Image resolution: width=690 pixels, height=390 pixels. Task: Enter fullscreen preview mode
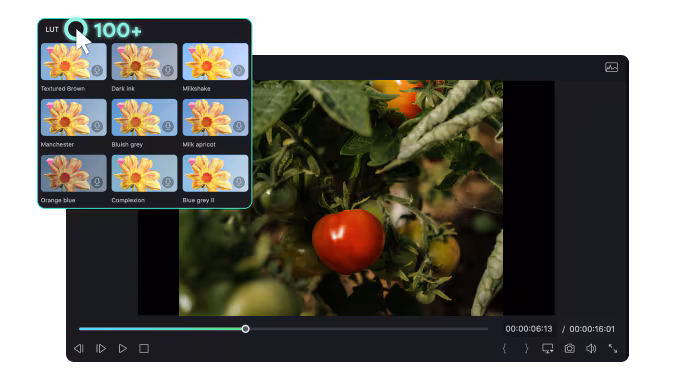point(613,349)
